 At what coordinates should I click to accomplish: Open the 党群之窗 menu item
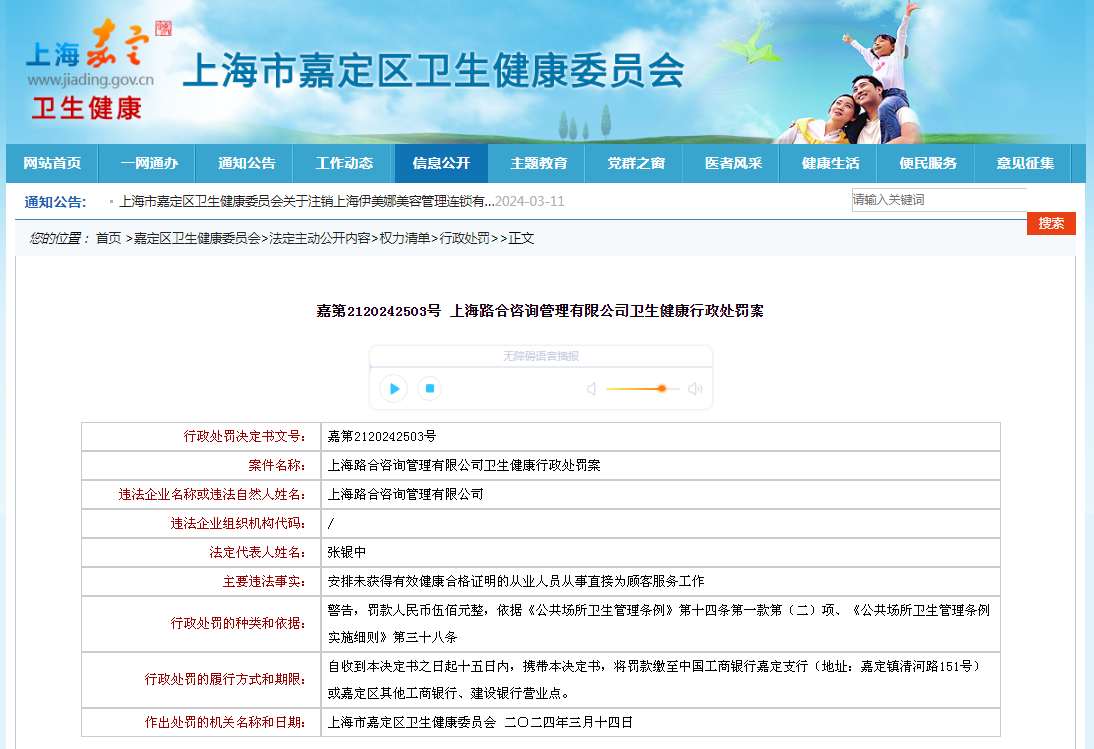coord(636,163)
